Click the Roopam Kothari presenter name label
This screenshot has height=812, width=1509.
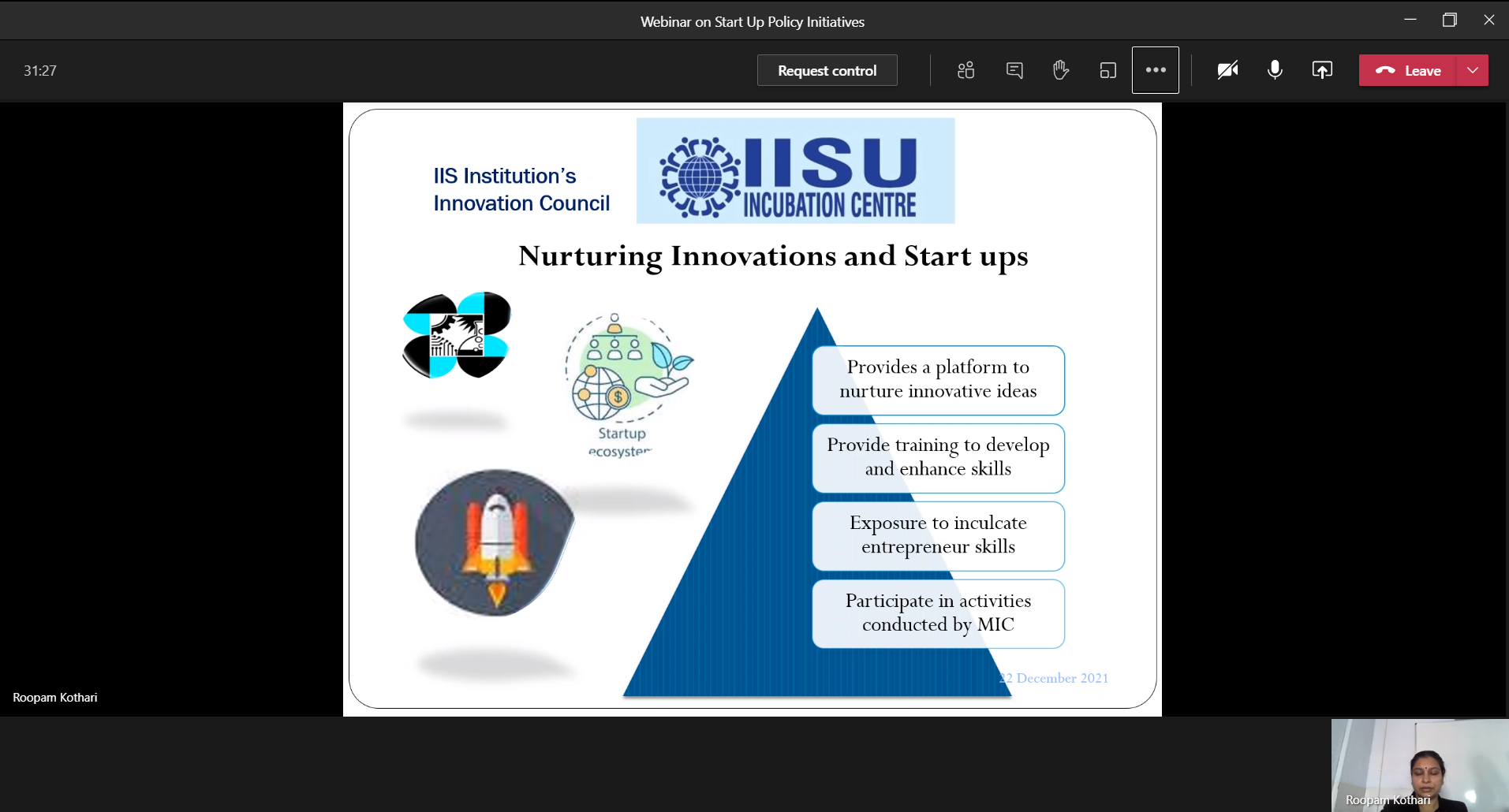[55, 698]
